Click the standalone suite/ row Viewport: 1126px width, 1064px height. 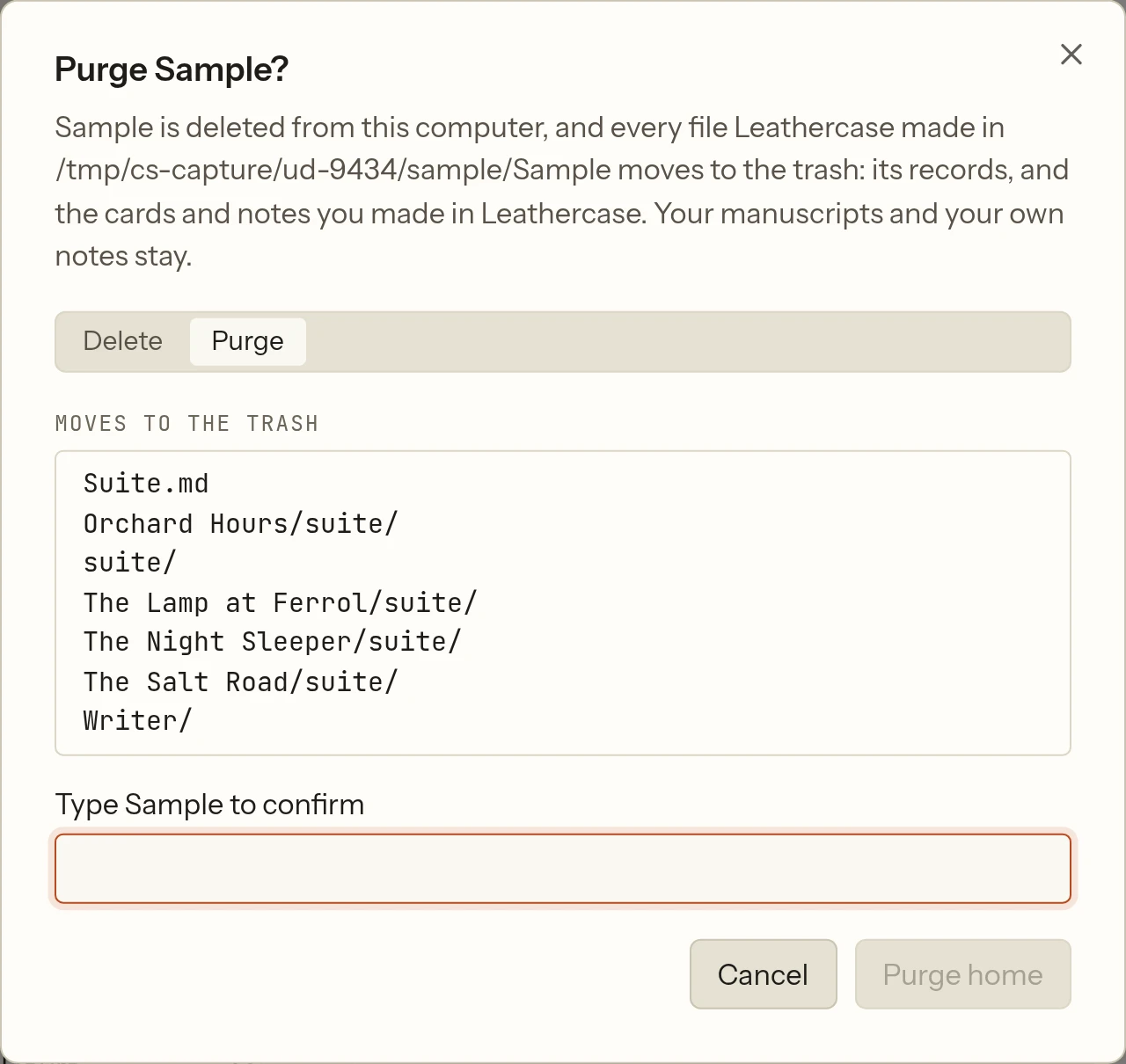pyautogui.click(x=130, y=563)
